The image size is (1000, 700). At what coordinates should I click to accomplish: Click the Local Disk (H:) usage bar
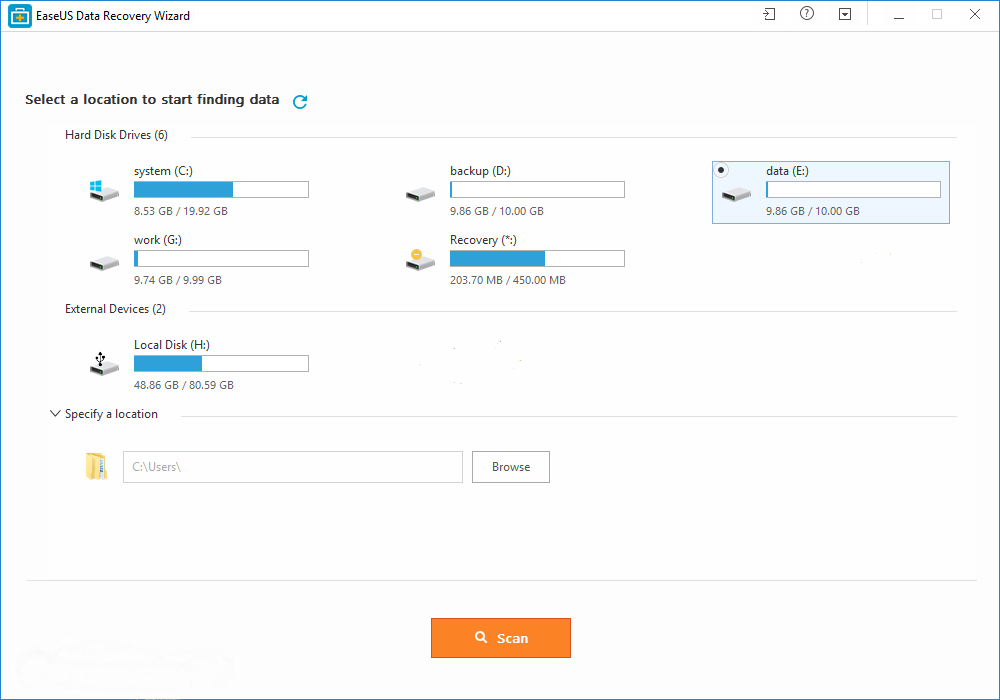point(221,363)
